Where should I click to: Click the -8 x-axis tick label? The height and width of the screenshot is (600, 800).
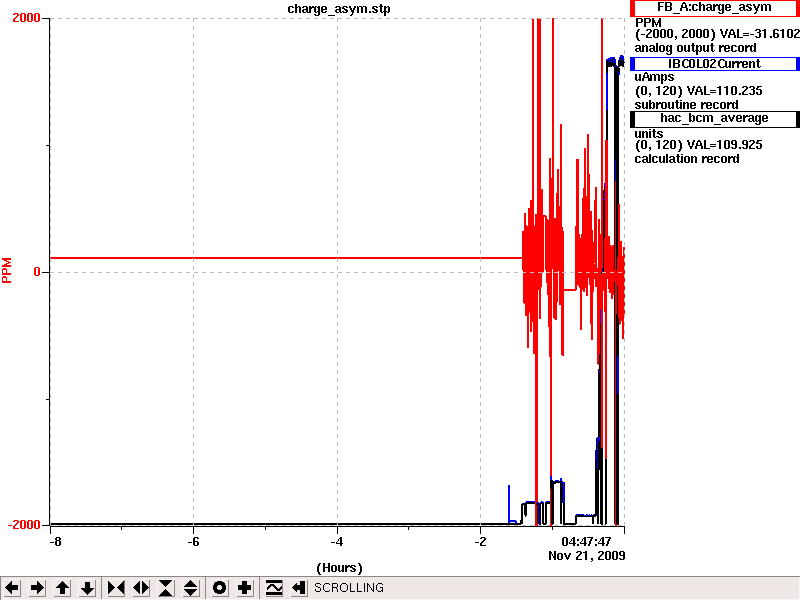(55, 541)
